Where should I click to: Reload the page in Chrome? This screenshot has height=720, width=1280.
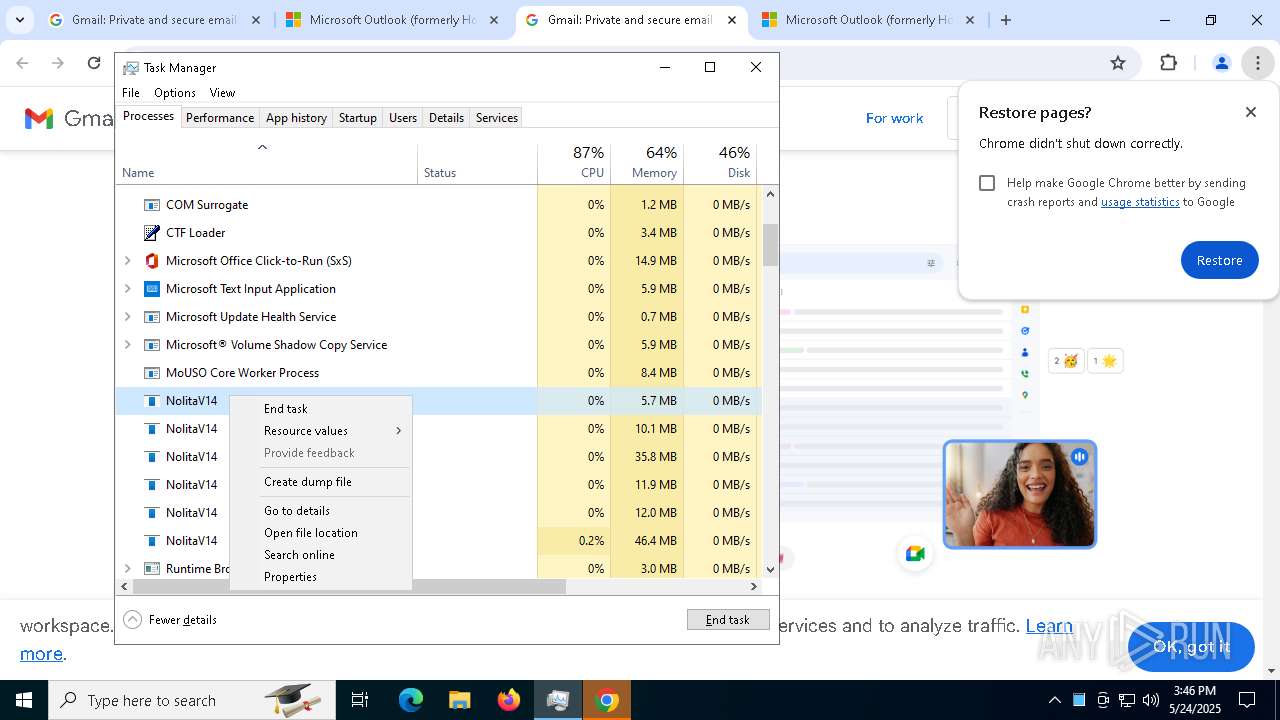coord(94,63)
